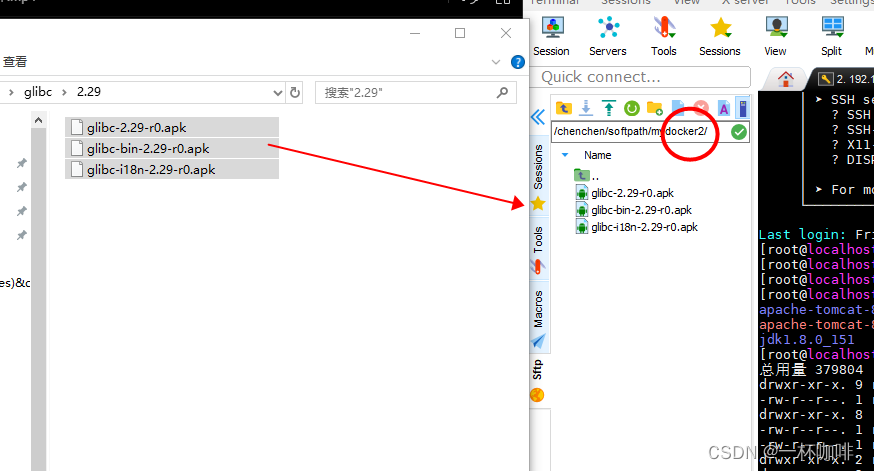This screenshot has height=471, width=874.
Task: Click the Split toolbar button
Action: pyautogui.click(x=832, y=36)
